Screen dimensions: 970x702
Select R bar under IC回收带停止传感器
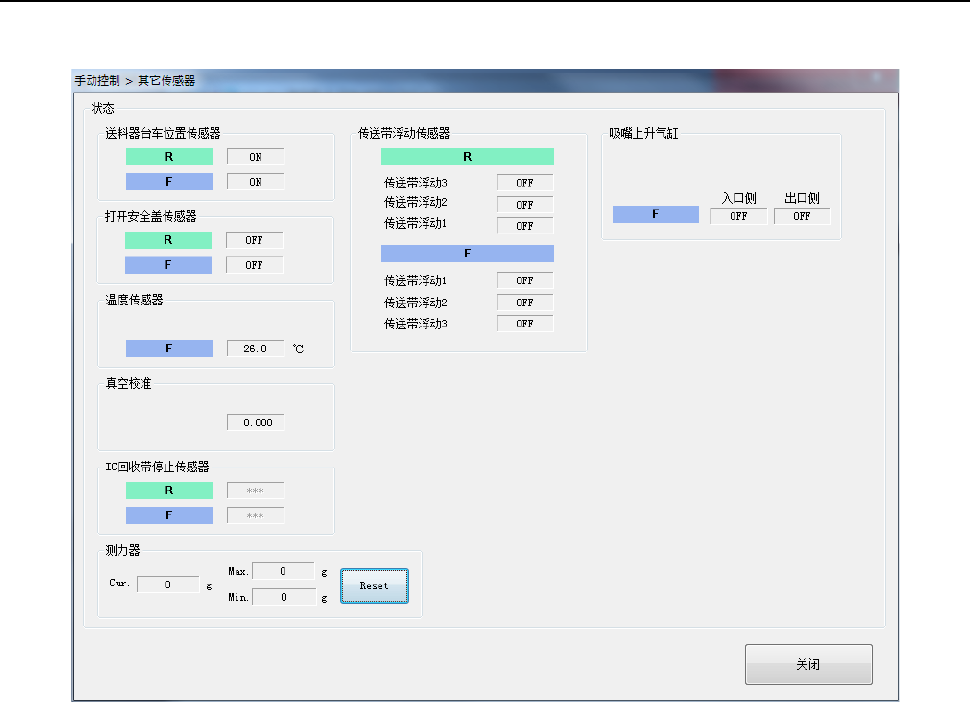tap(169, 490)
